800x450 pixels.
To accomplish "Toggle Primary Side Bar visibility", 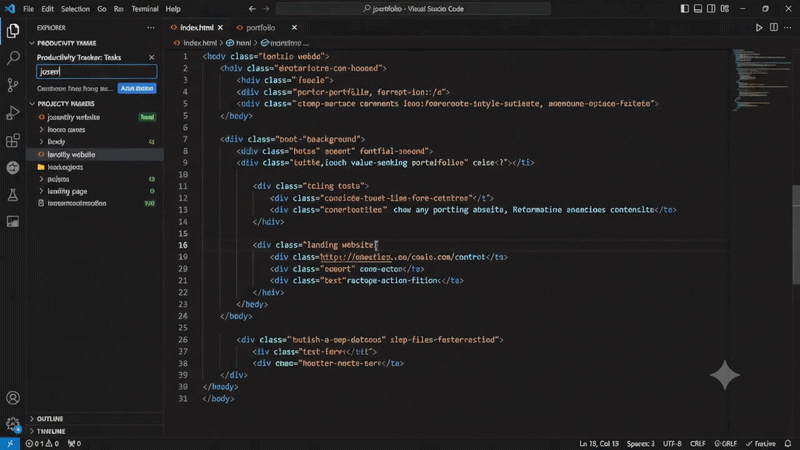I will 685,9.
